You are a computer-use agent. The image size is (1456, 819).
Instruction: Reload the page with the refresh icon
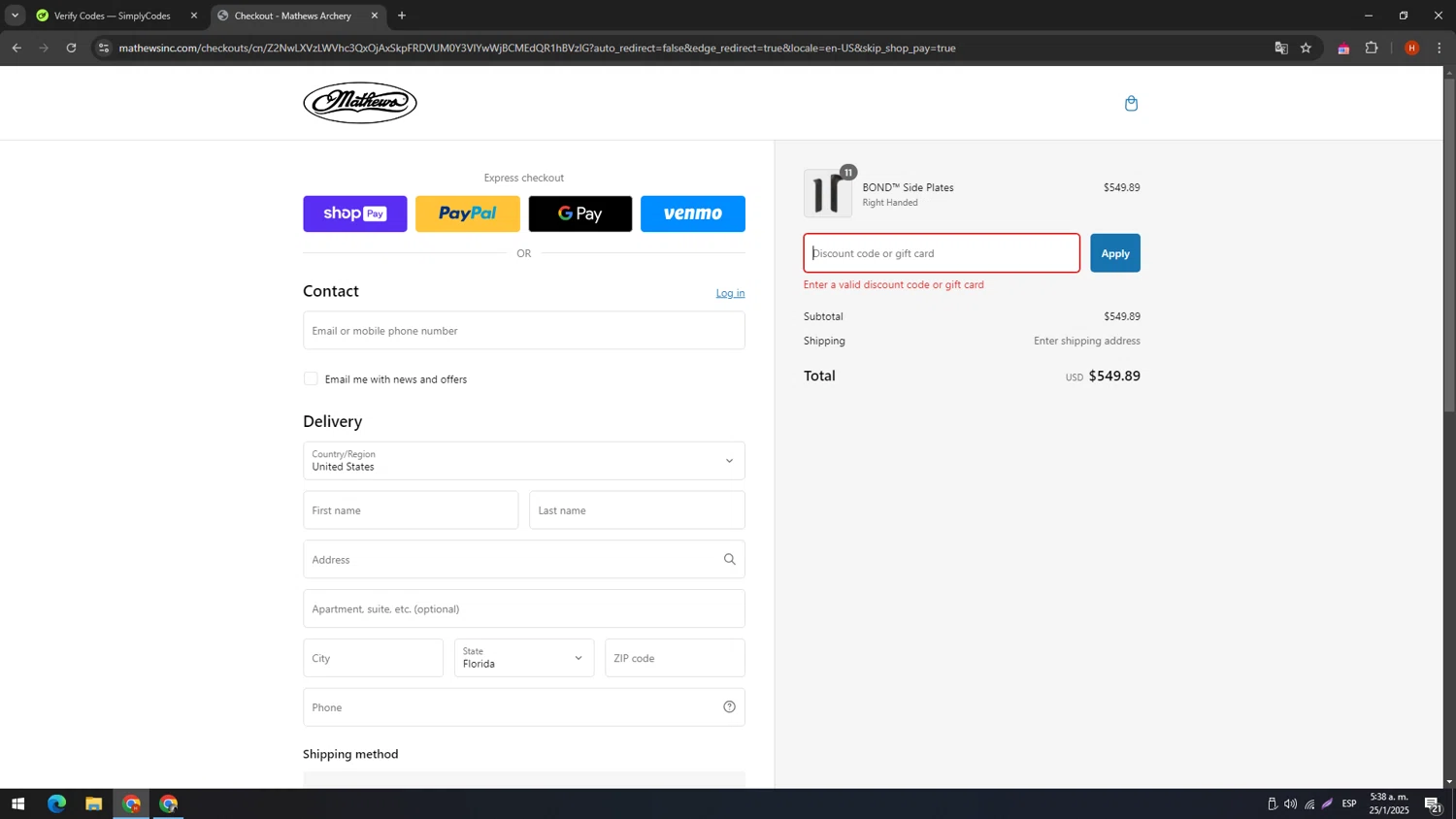click(x=71, y=48)
